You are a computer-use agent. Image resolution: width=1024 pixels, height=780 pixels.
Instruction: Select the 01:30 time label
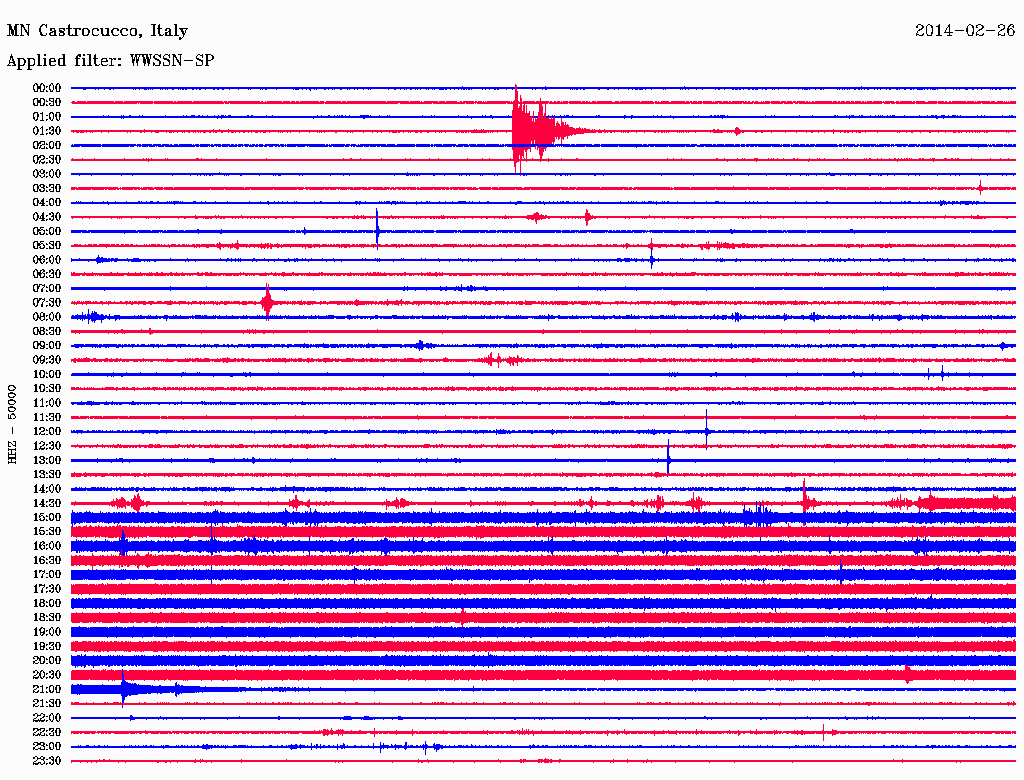click(x=46, y=131)
